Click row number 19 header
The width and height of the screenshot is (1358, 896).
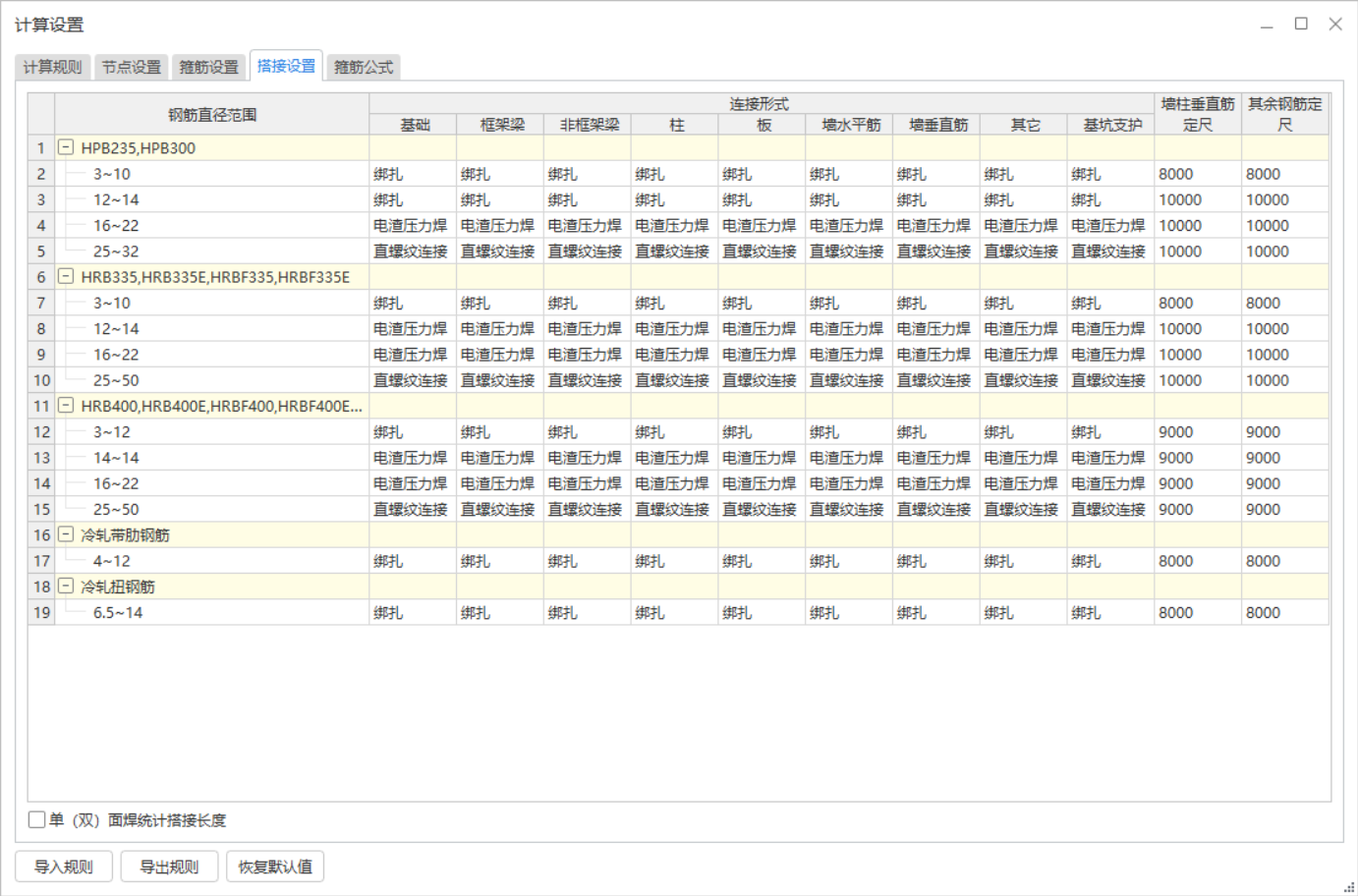point(41,612)
